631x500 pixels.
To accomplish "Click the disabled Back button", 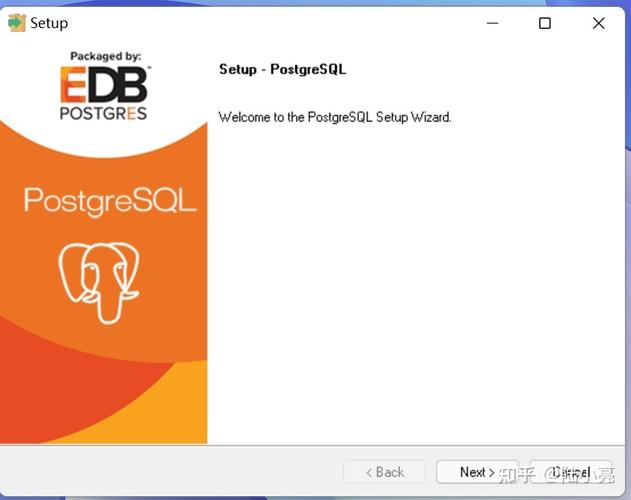I will pos(384,472).
